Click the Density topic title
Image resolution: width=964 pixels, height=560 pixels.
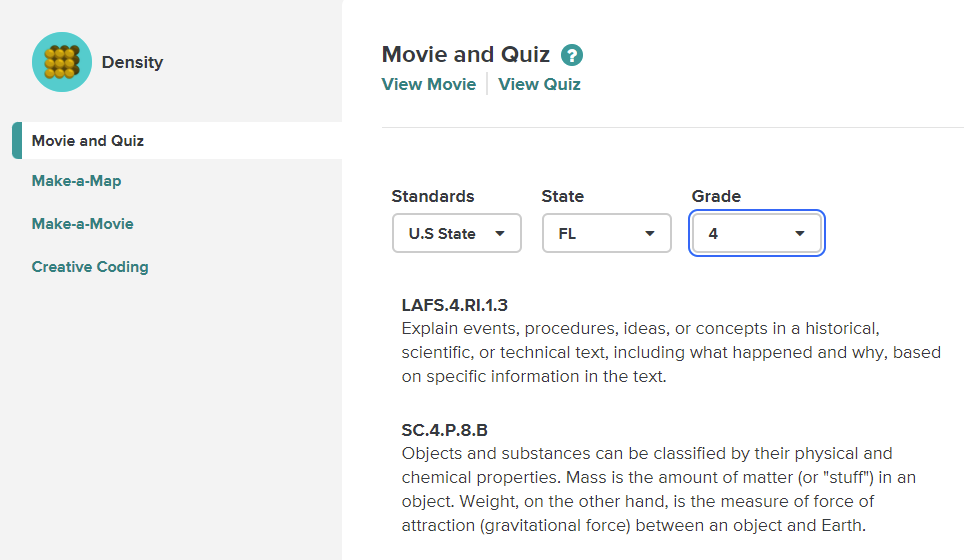click(132, 62)
